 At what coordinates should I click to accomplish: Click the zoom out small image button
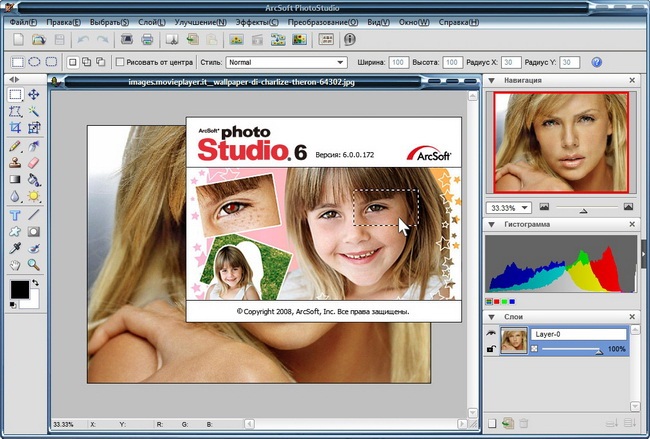[544, 206]
